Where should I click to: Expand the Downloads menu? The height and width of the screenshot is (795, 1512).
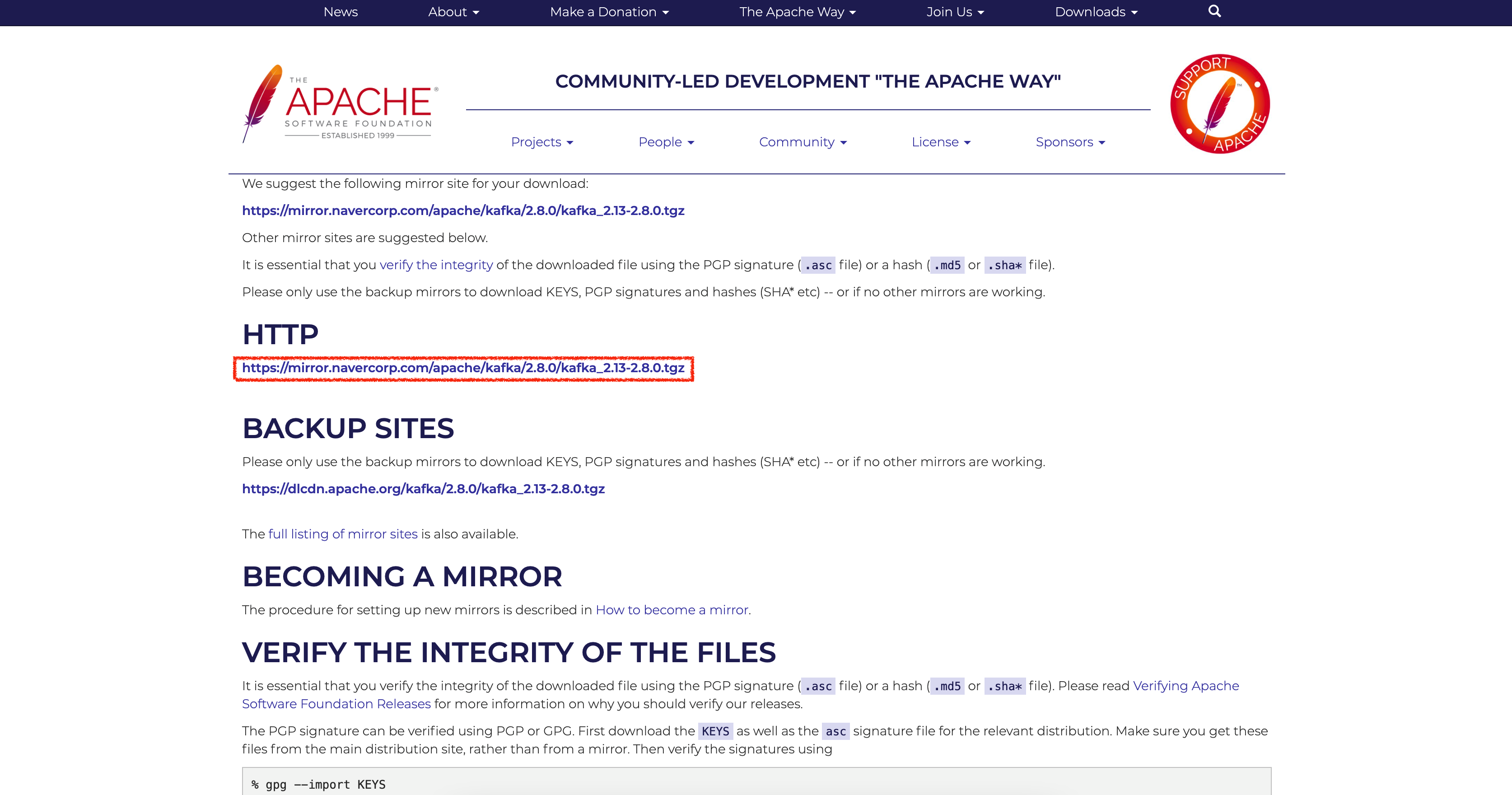1096,12
